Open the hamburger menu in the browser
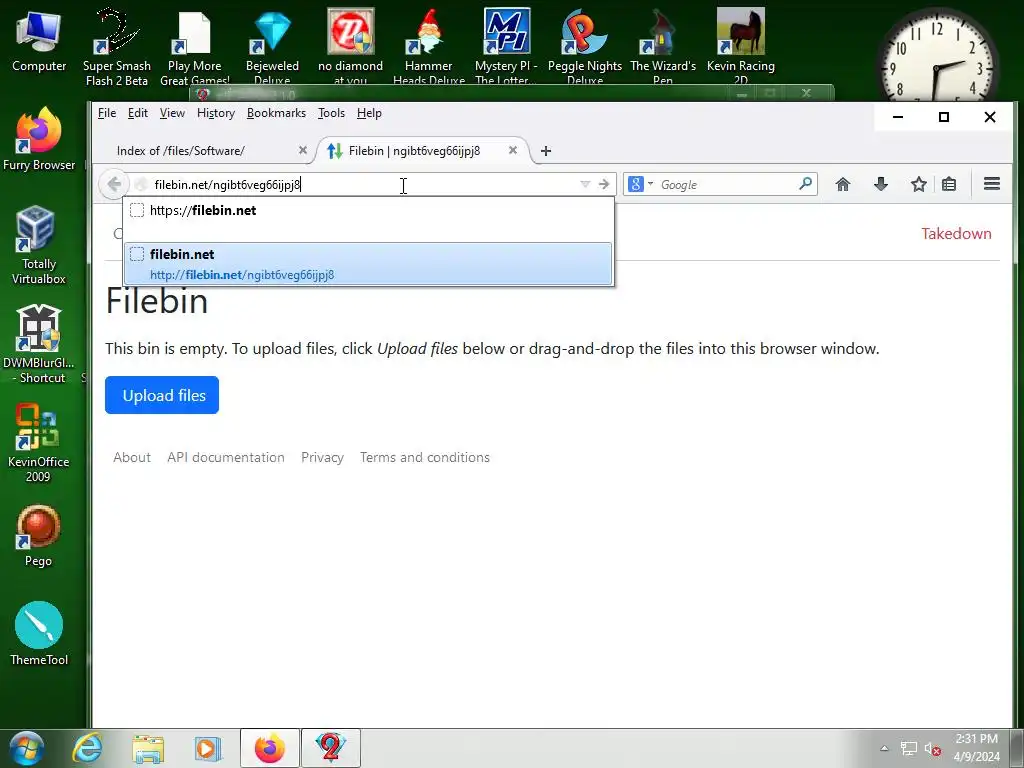 click(x=991, y=184)
